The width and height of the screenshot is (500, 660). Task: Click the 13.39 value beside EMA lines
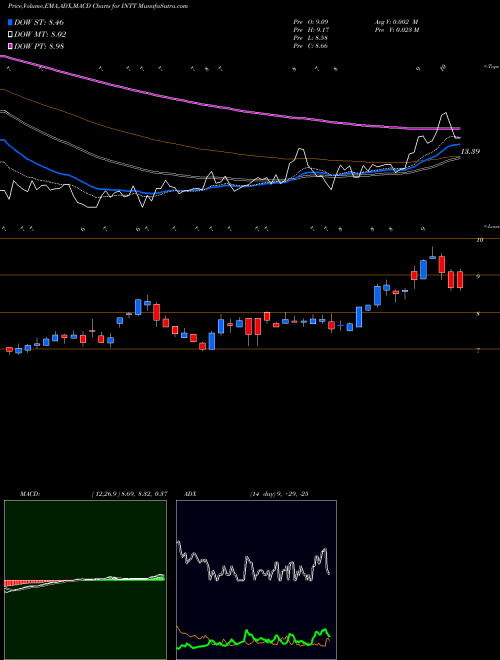(x=470, y=151)
